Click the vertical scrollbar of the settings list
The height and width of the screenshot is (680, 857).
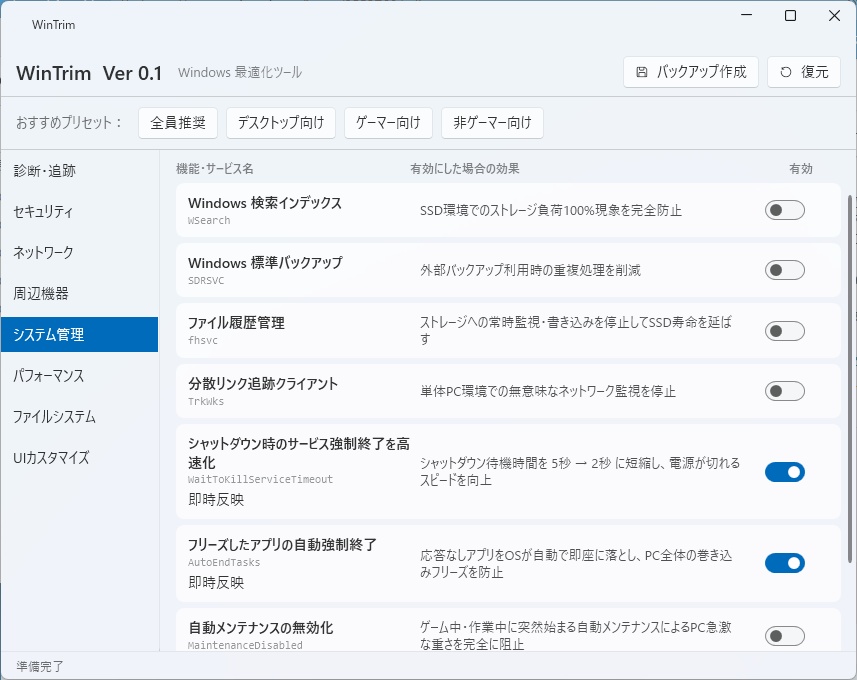[x=849, y=378]
